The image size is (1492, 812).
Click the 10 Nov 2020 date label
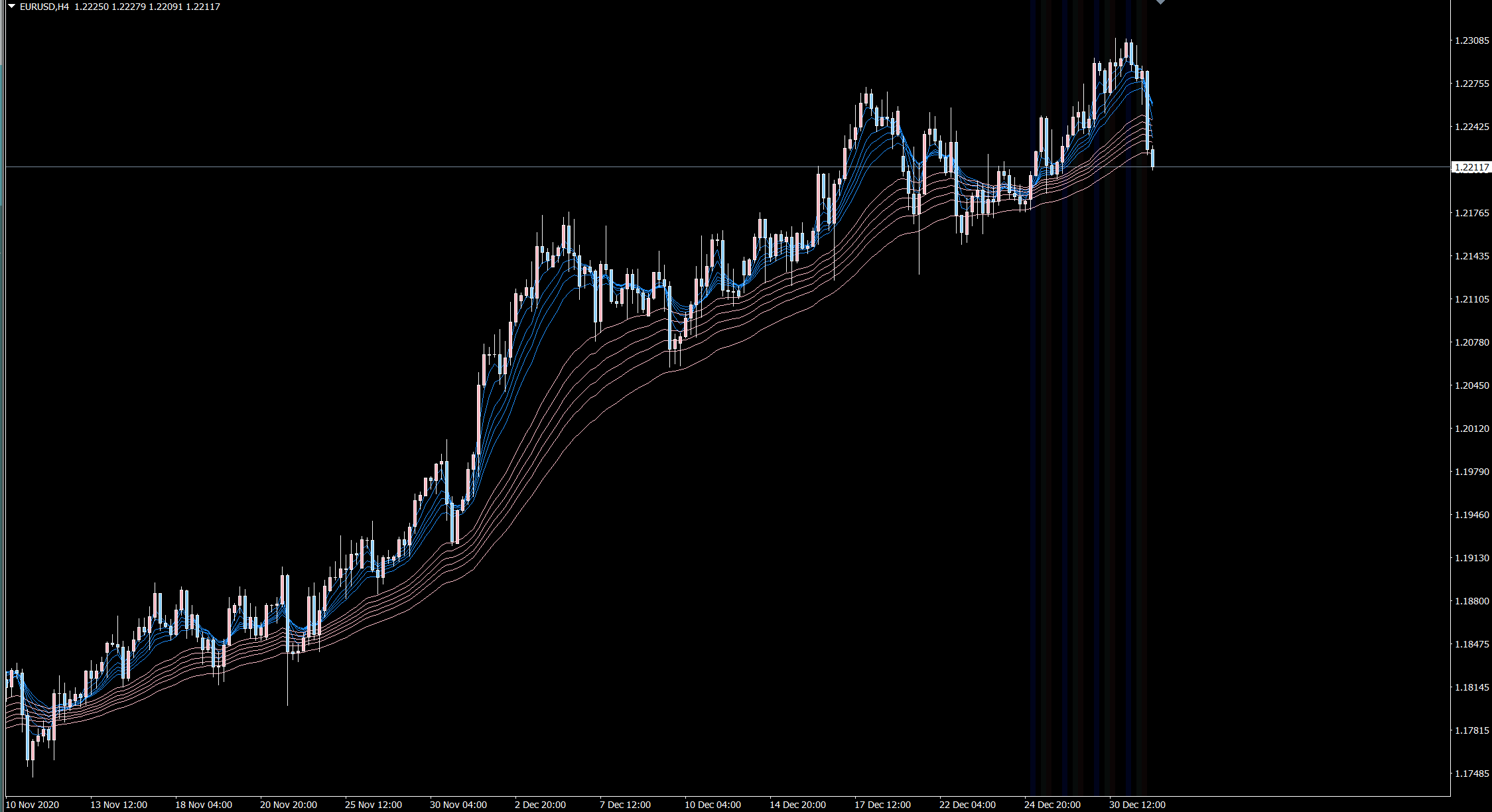(x=33, y=805)
